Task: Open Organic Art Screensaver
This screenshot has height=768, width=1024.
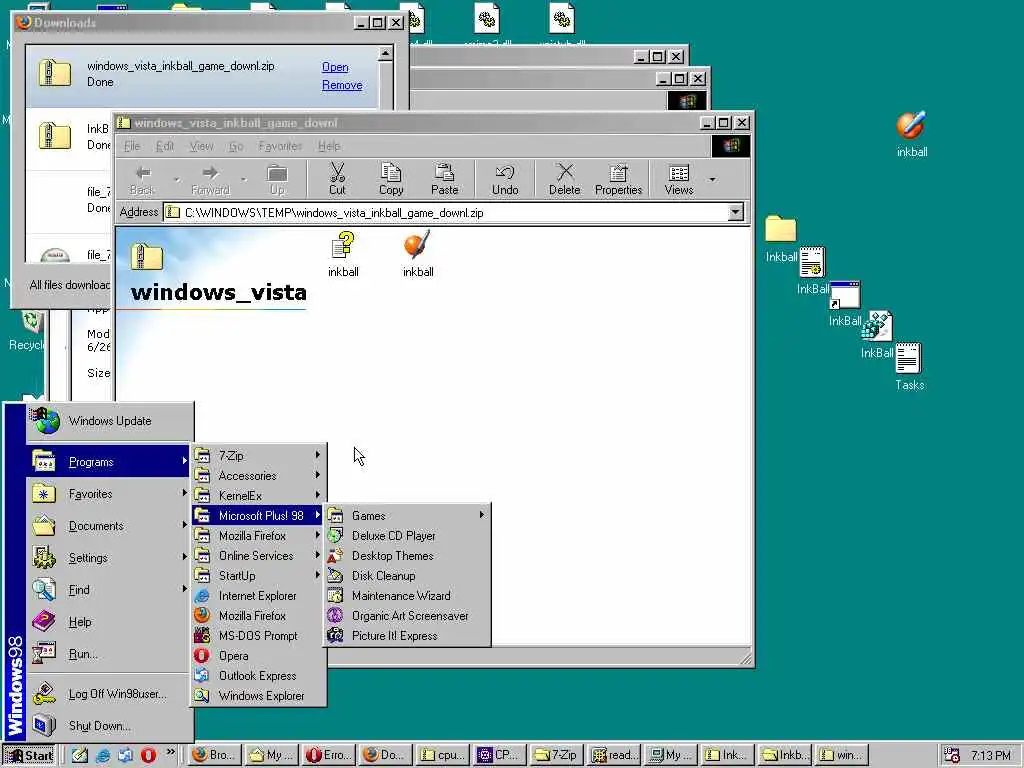Action: [x=407, y=616]
